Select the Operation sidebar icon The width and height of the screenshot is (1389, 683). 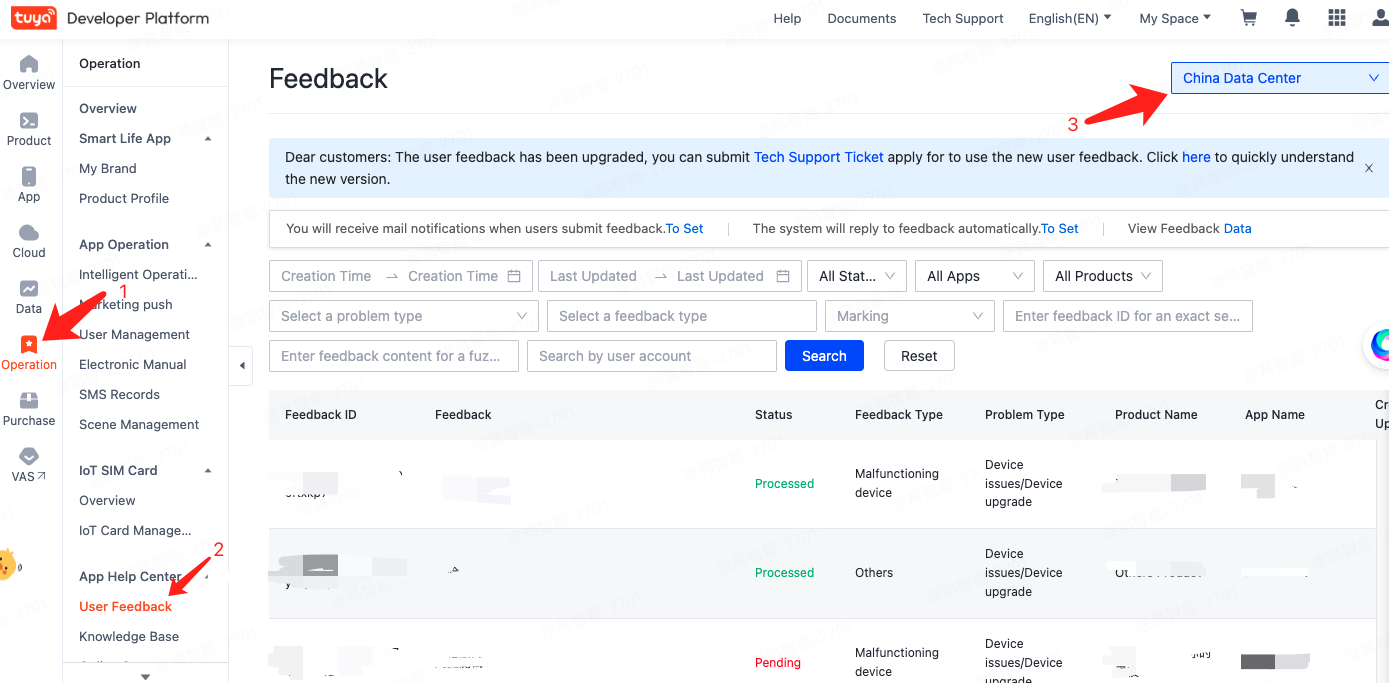(x=29, y=344)
